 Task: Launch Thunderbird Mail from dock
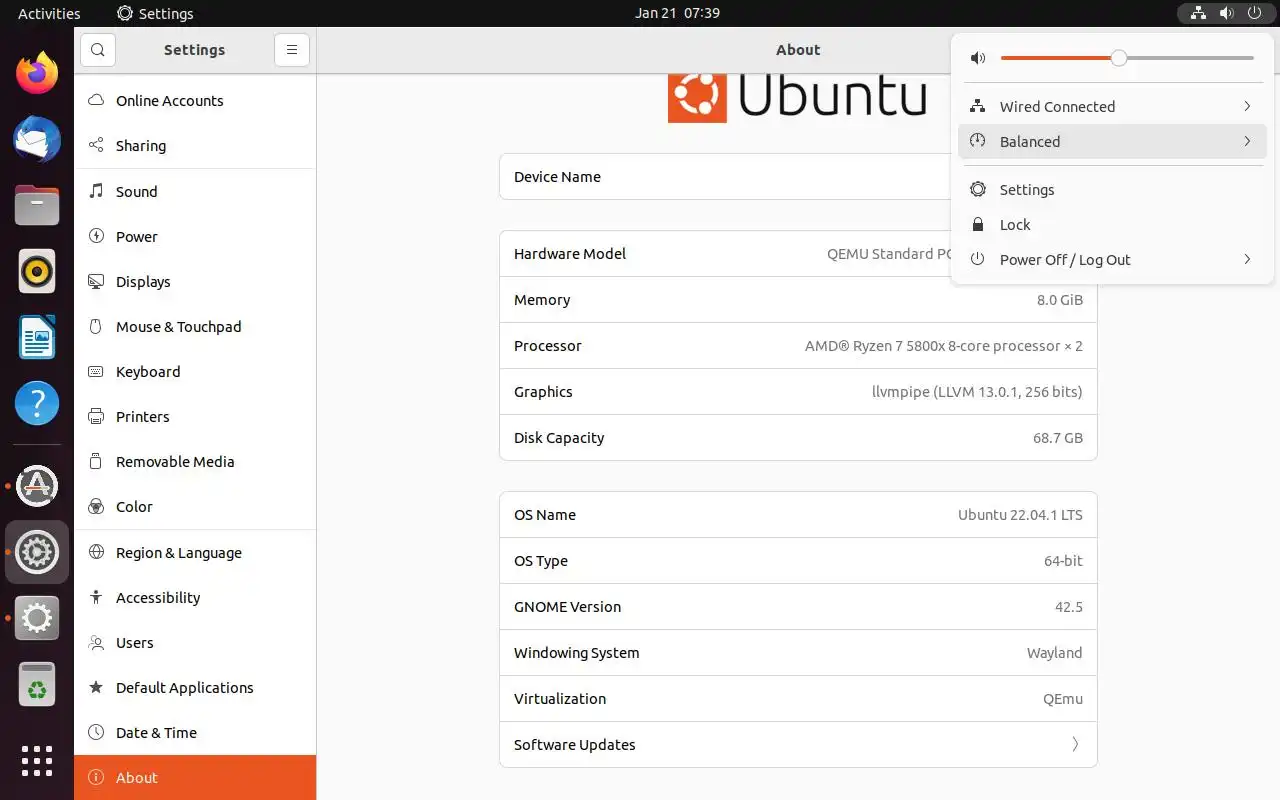click(37, 139)
